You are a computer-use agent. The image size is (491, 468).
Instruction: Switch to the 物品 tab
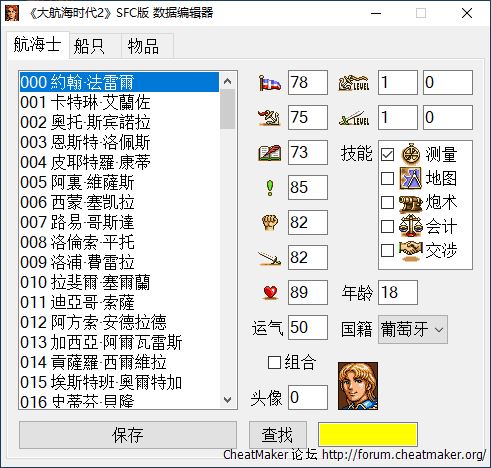coord(147,46)
